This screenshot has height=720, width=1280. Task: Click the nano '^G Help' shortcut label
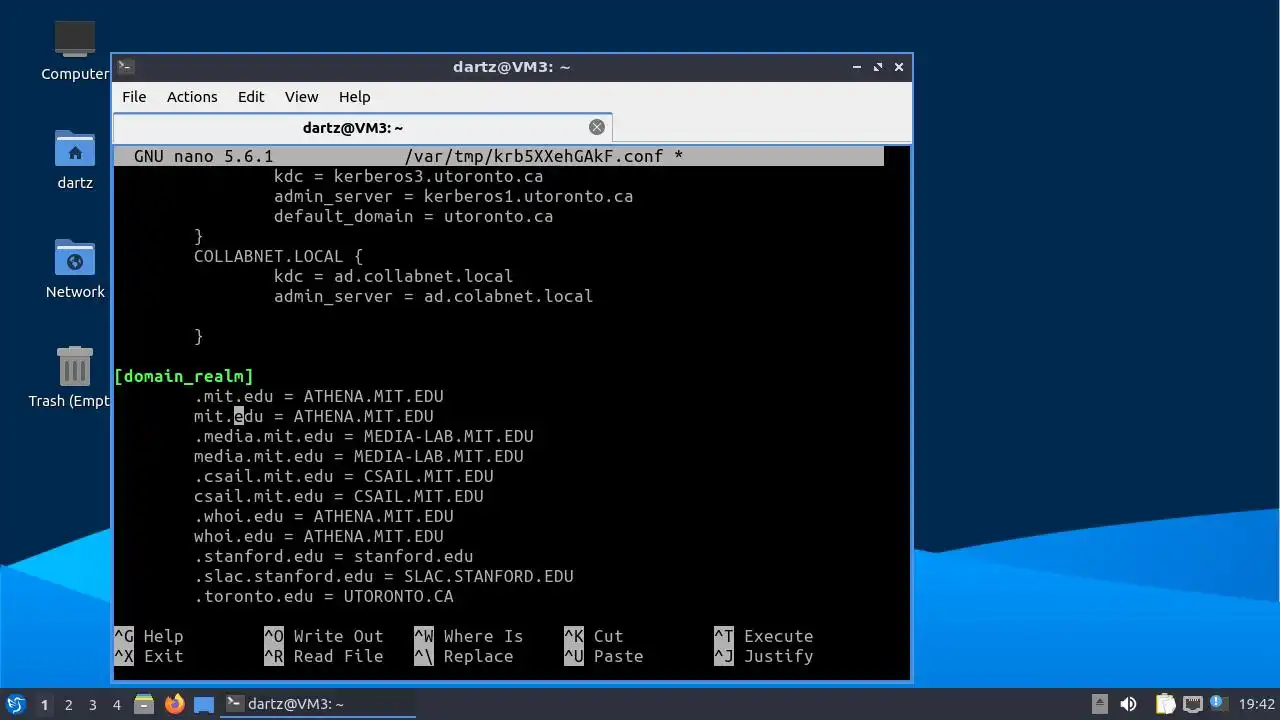149,636
